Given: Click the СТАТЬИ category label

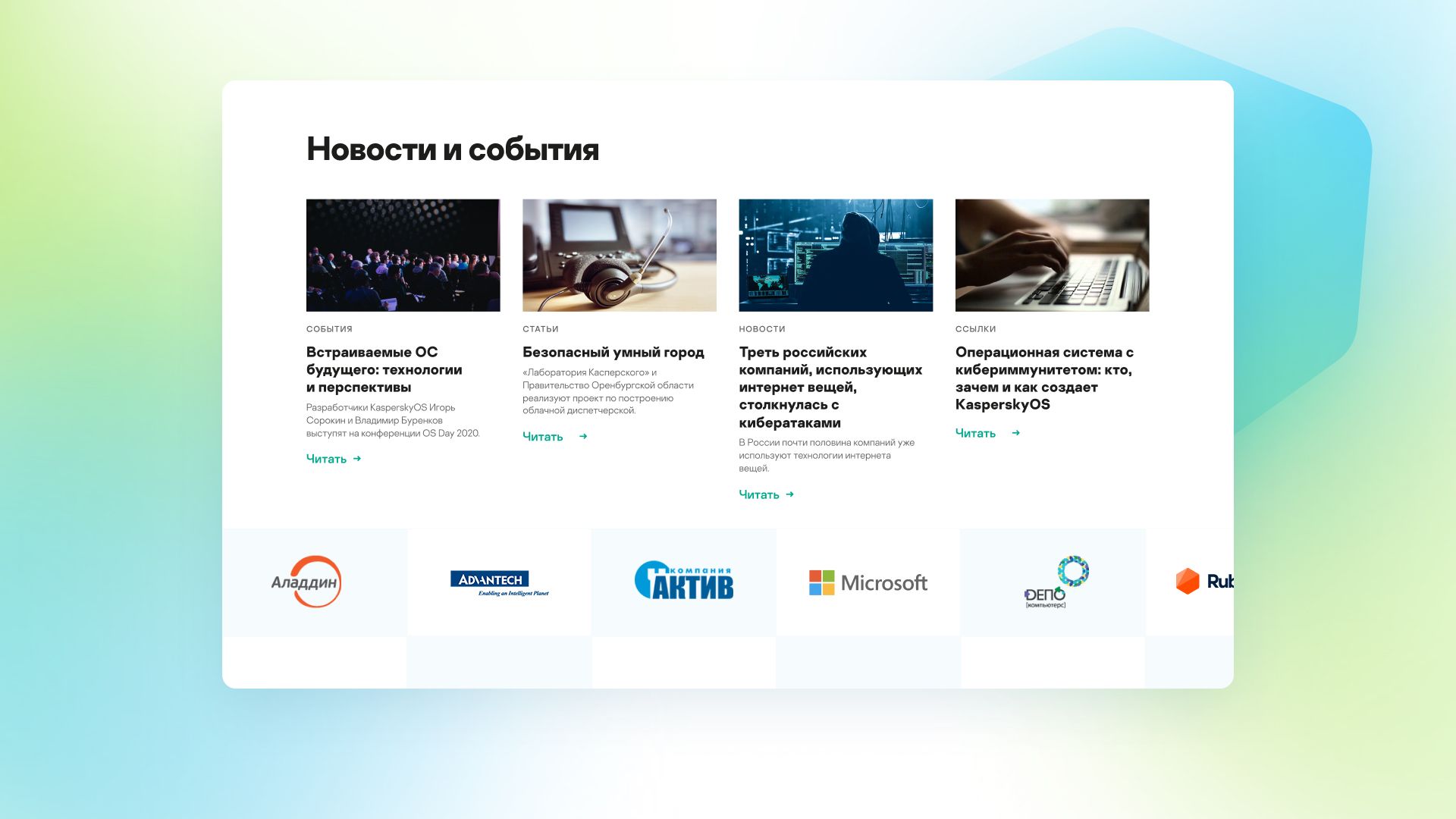Looking at the screenshot, I should click(541, 329).
